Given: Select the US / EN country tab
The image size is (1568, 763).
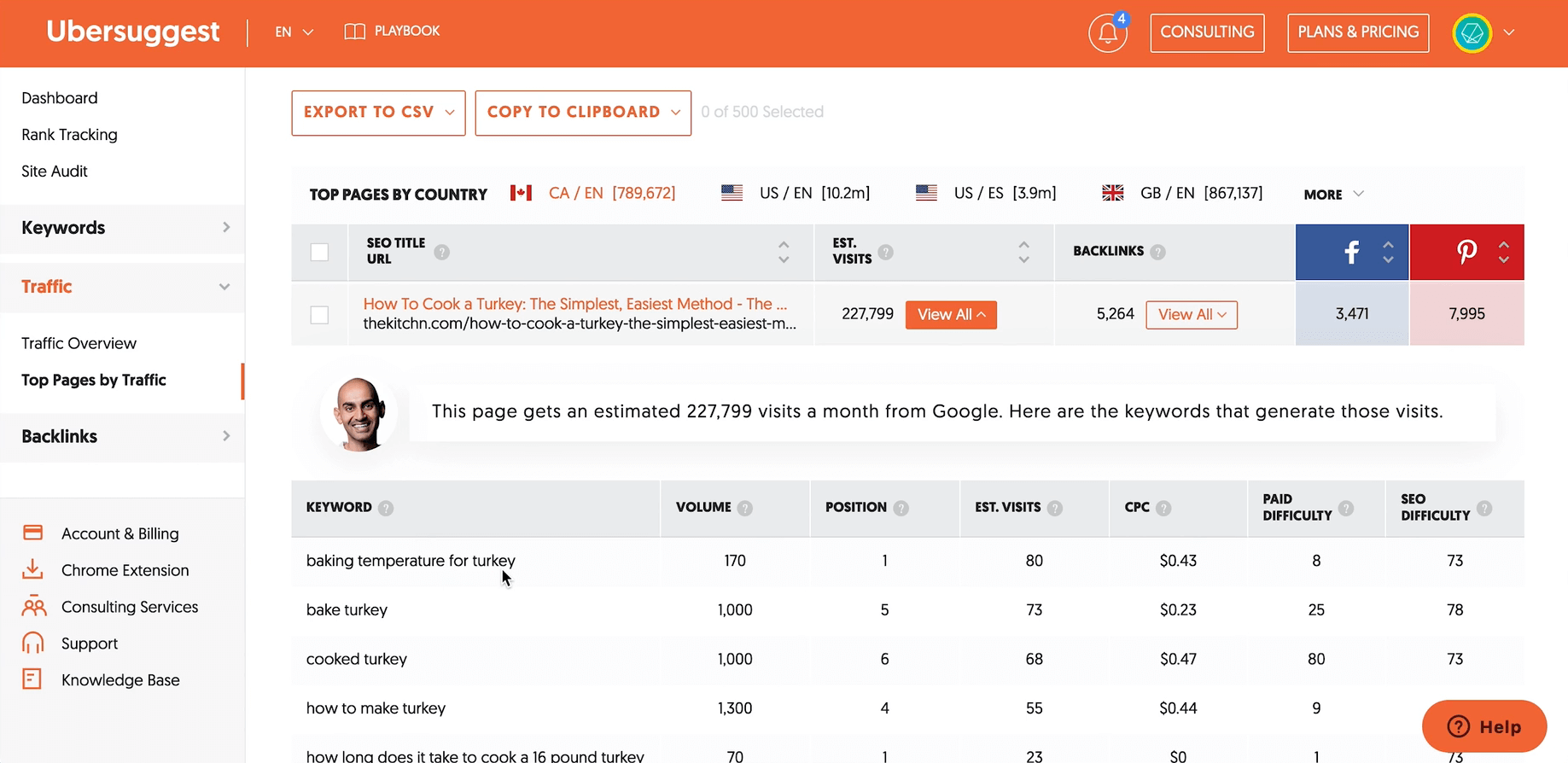Looking at the screenshot, I should point(796,193).
